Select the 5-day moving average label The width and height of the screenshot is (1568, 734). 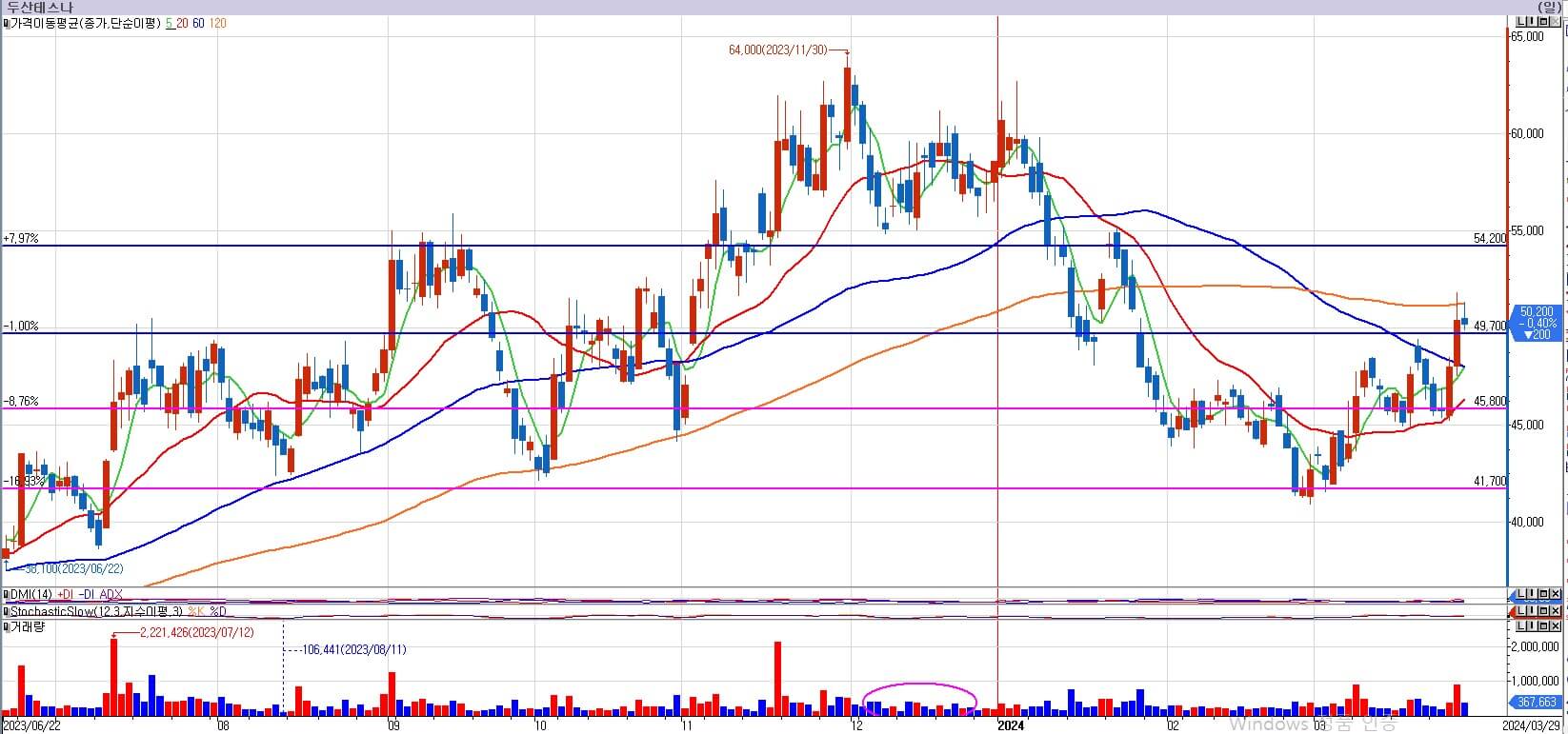pyautogui.click(x=169, y=23)
